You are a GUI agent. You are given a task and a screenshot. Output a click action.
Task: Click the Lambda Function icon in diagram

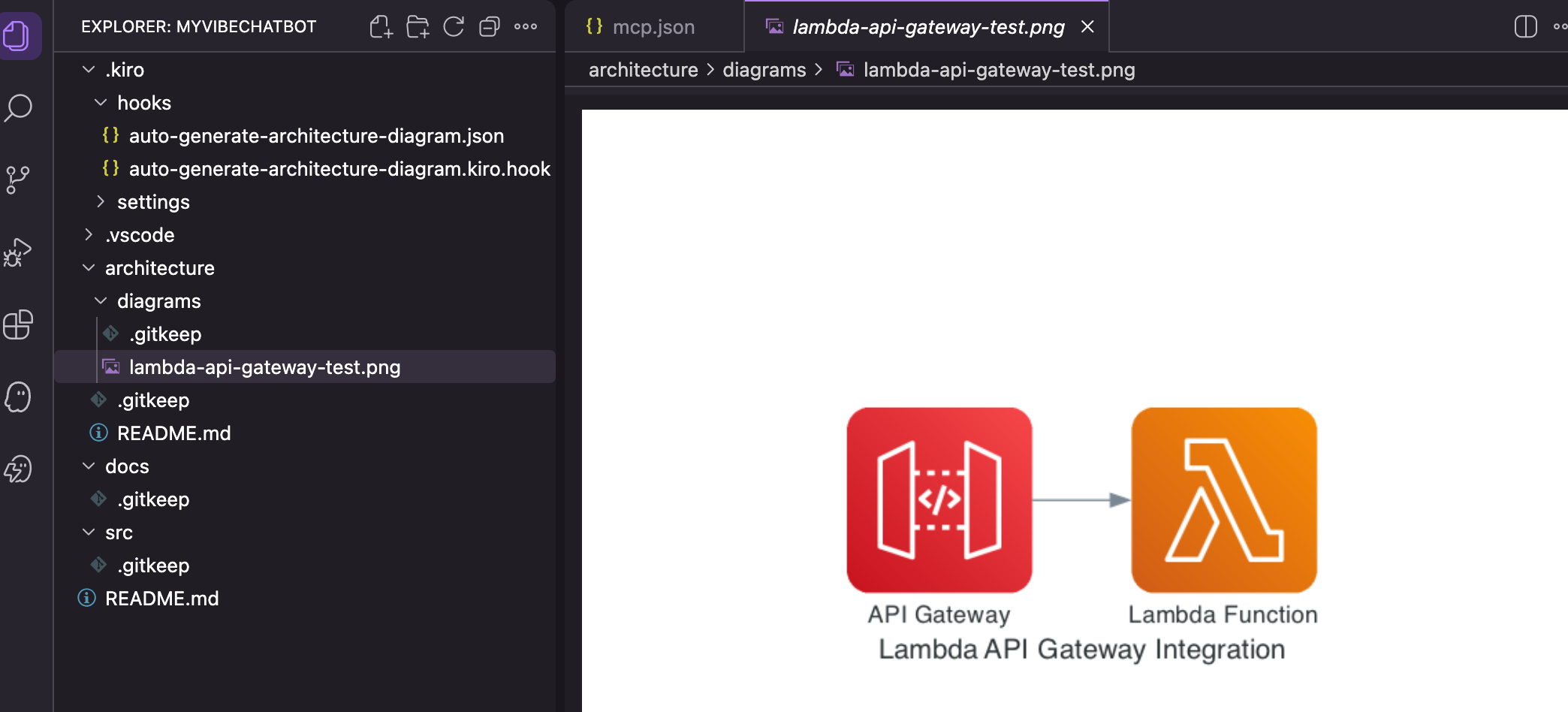tap(1224, 500)
